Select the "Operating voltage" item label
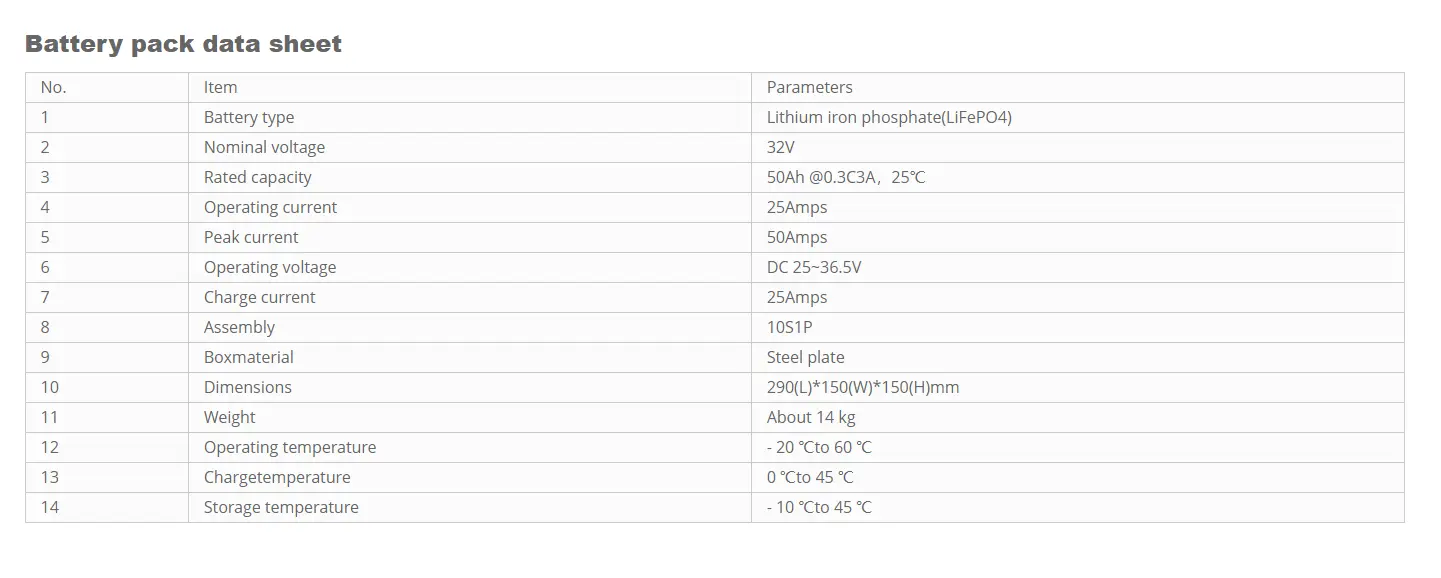This screenshot has width=1441, height=578. pyautogui.click(x=270, y=268)
